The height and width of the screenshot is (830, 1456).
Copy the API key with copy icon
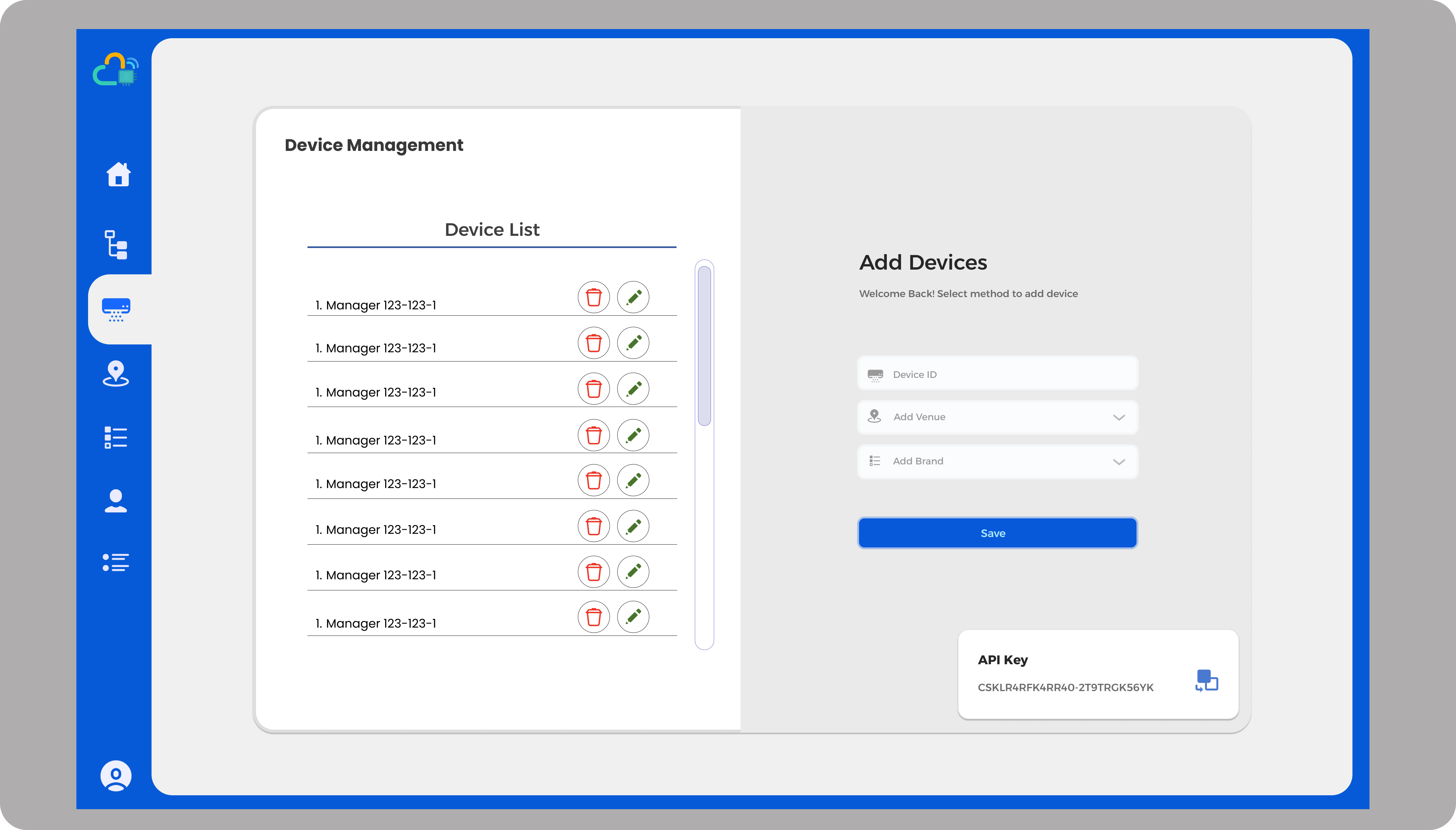click(x=1206, y=681)
